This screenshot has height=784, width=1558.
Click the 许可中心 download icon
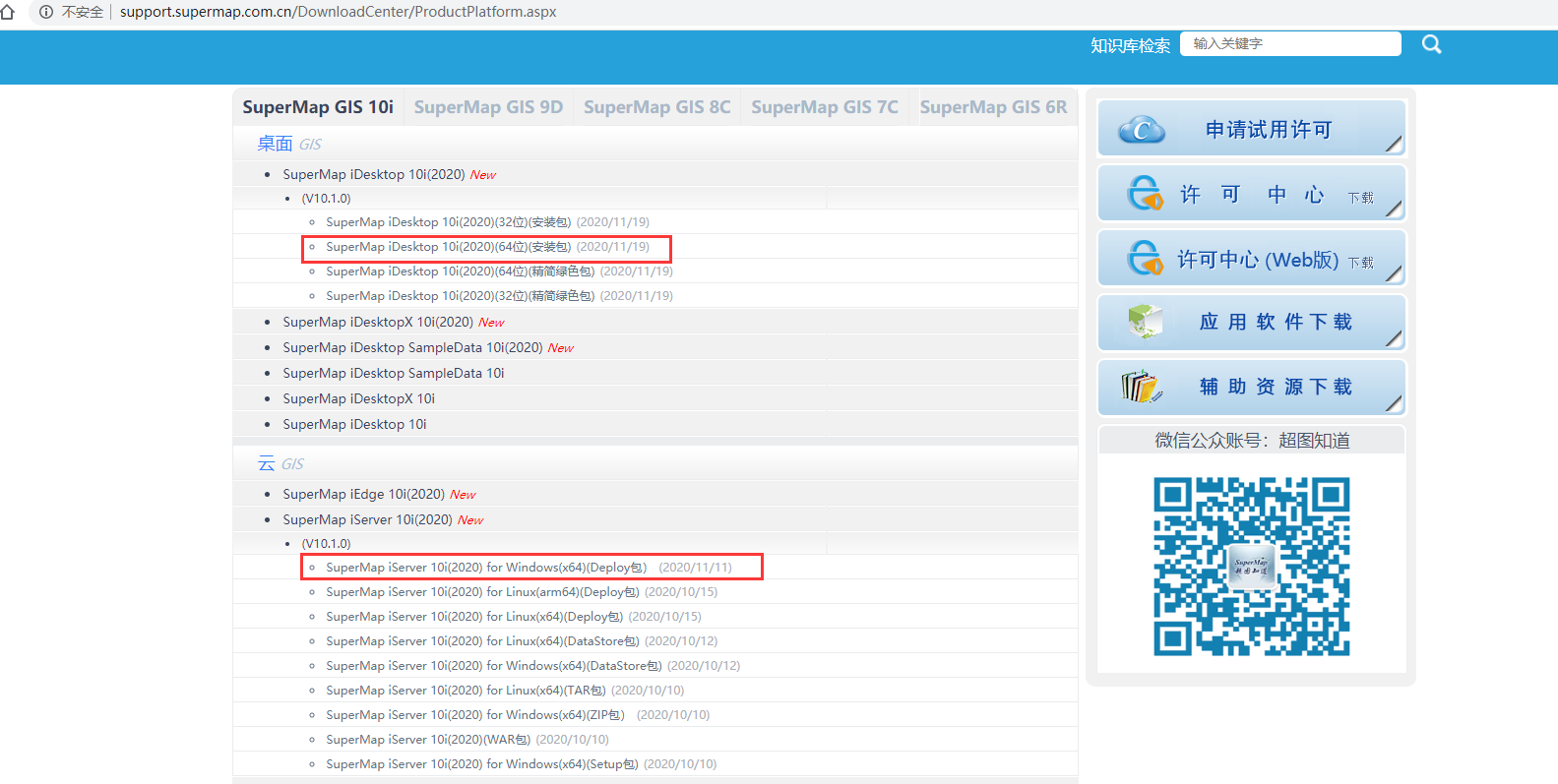click(x=1145, y=194)
